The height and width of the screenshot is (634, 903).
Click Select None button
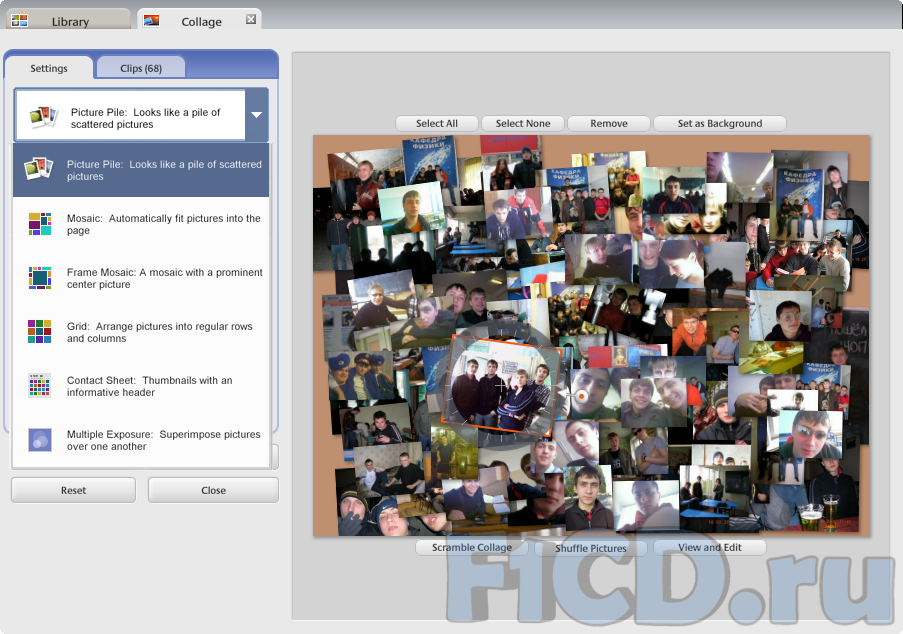click(523, 123)
